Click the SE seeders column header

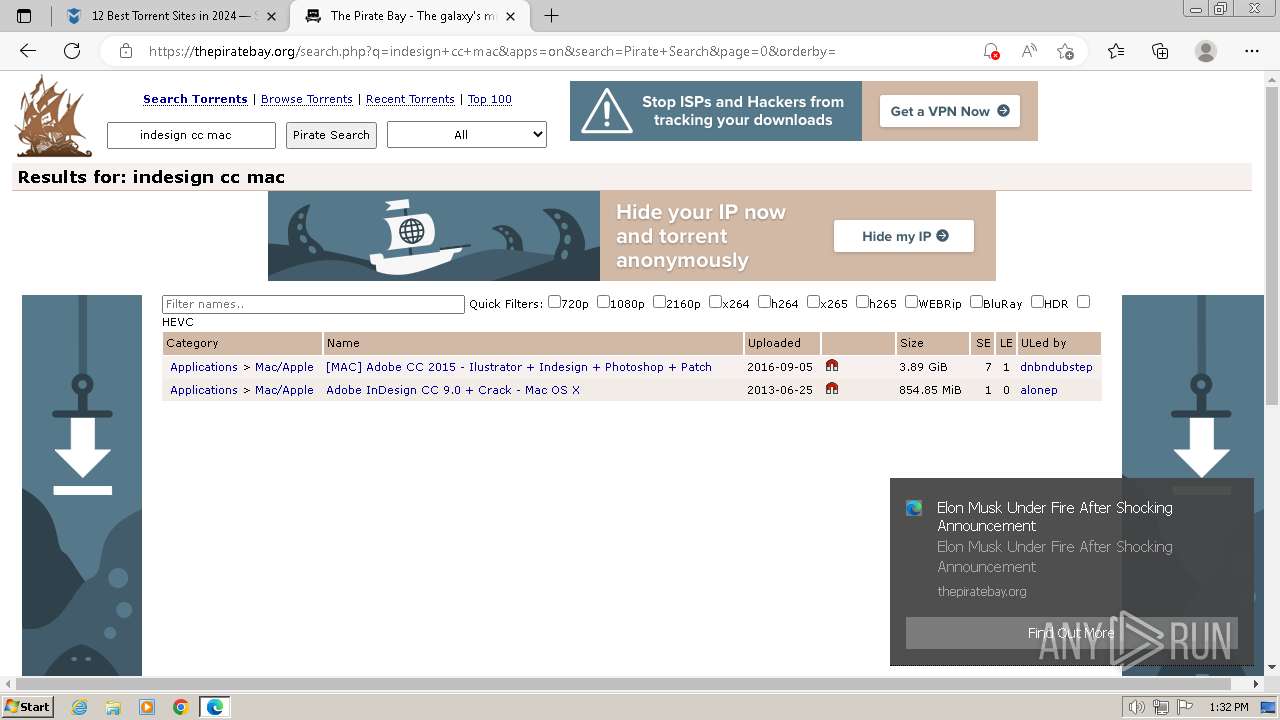pos(983,343)
